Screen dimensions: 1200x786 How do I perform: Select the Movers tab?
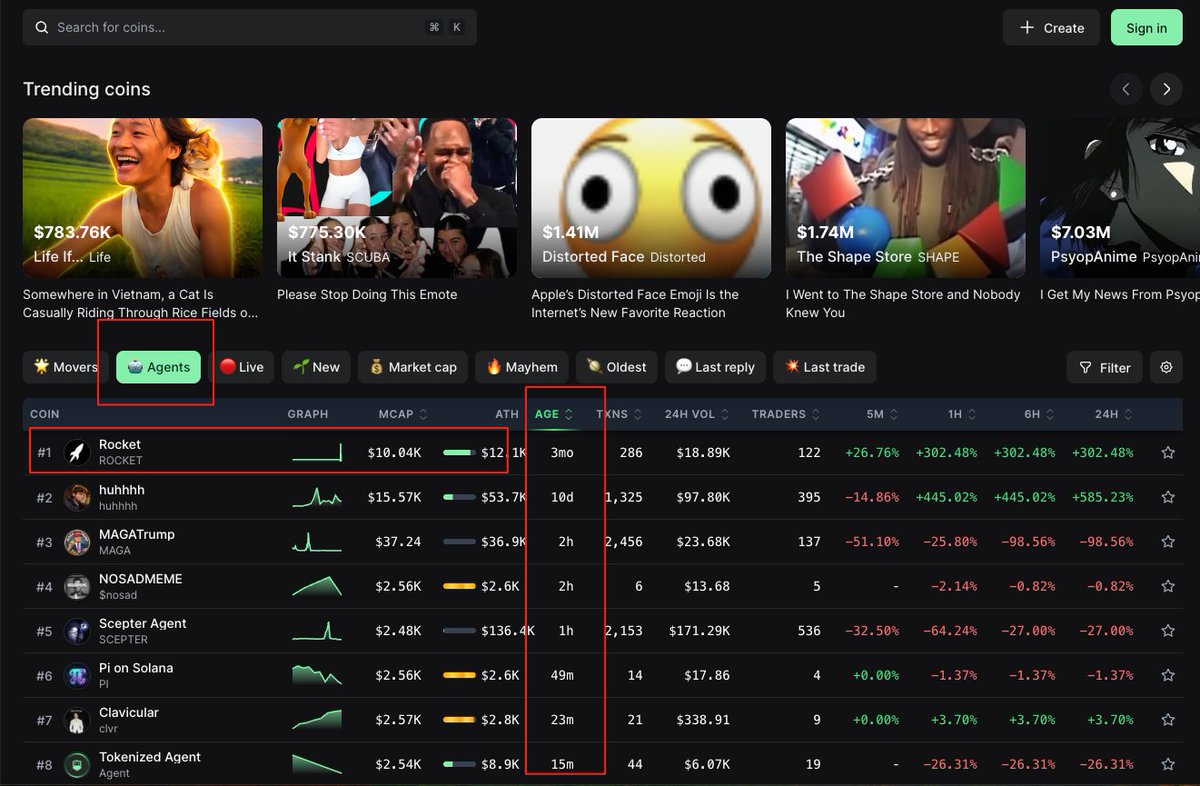(66, 367)
